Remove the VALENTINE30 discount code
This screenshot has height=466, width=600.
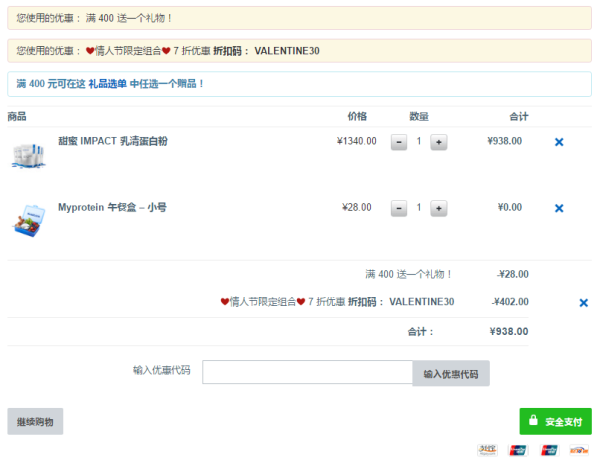point(583,302)
